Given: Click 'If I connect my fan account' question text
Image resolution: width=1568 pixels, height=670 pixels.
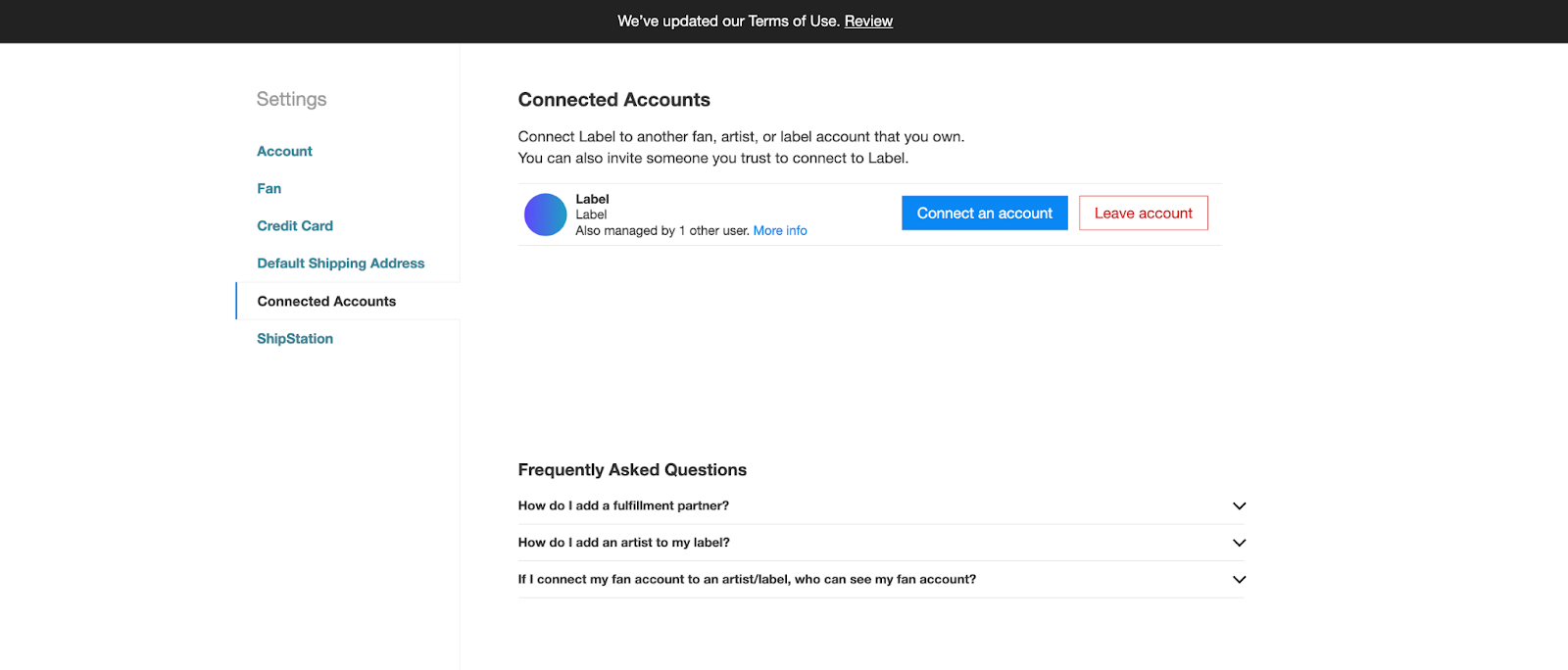Looking at the screenshot, I should (x=747, y=580).
